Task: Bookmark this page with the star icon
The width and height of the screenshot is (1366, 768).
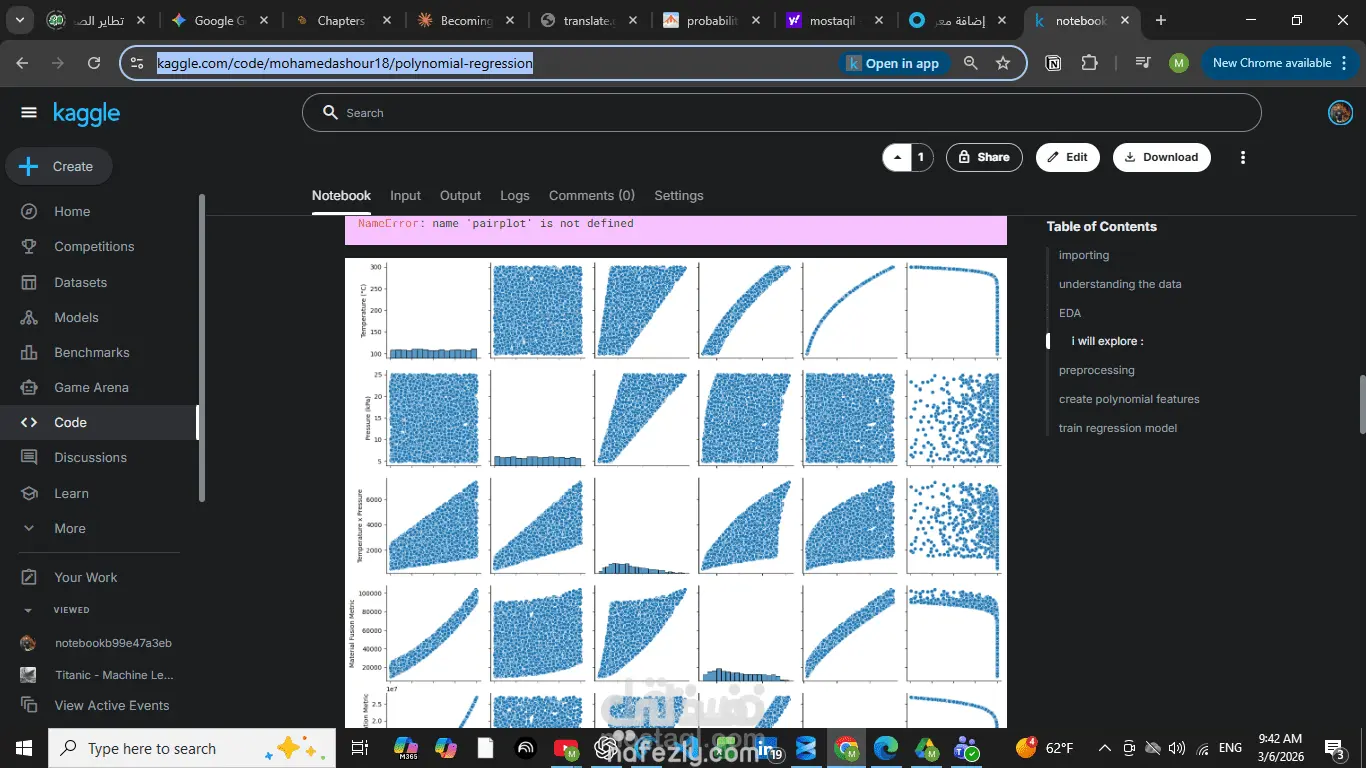Action: click(1003, 63)
